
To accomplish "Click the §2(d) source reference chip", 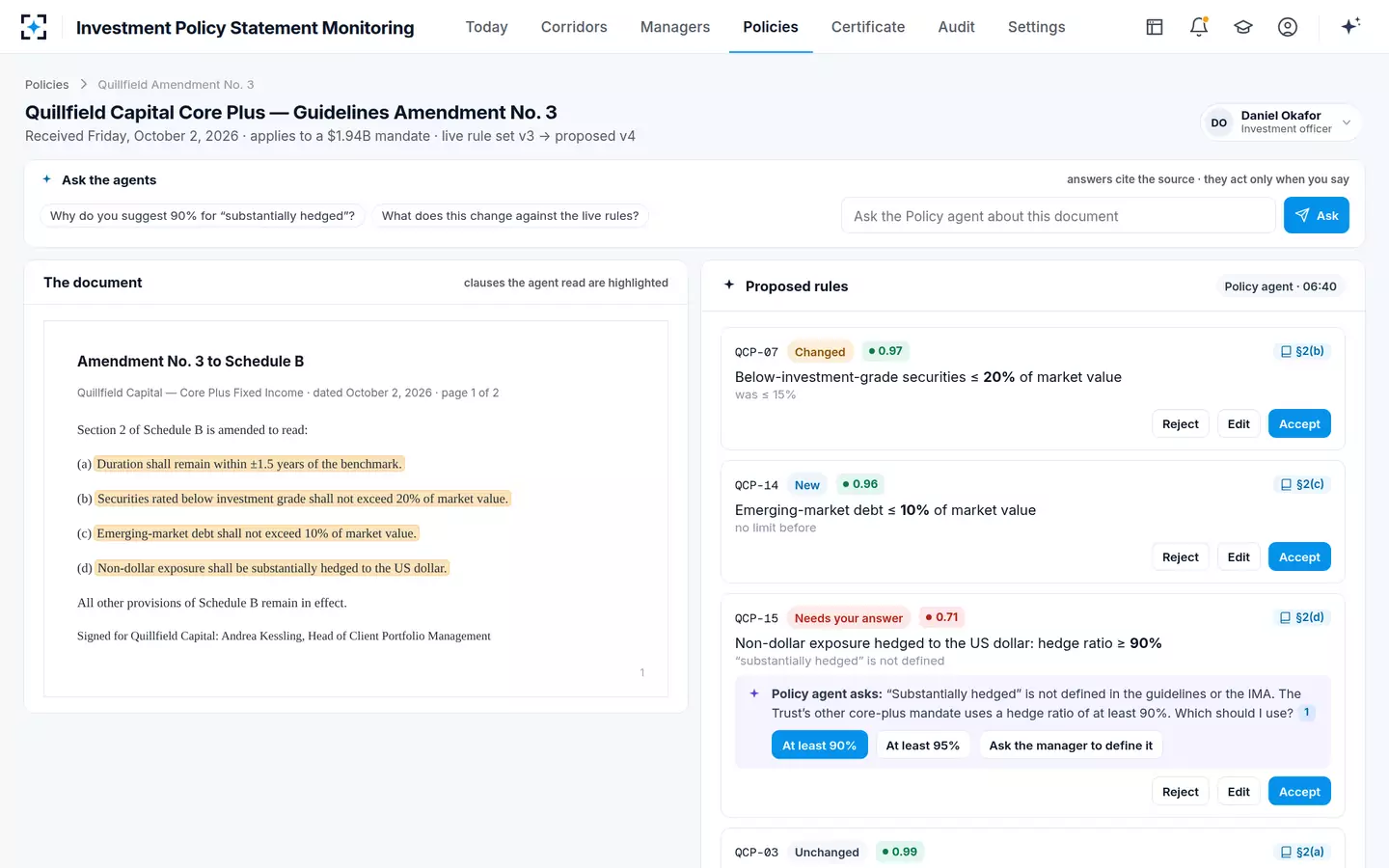I will click(x=1302, y=617).
